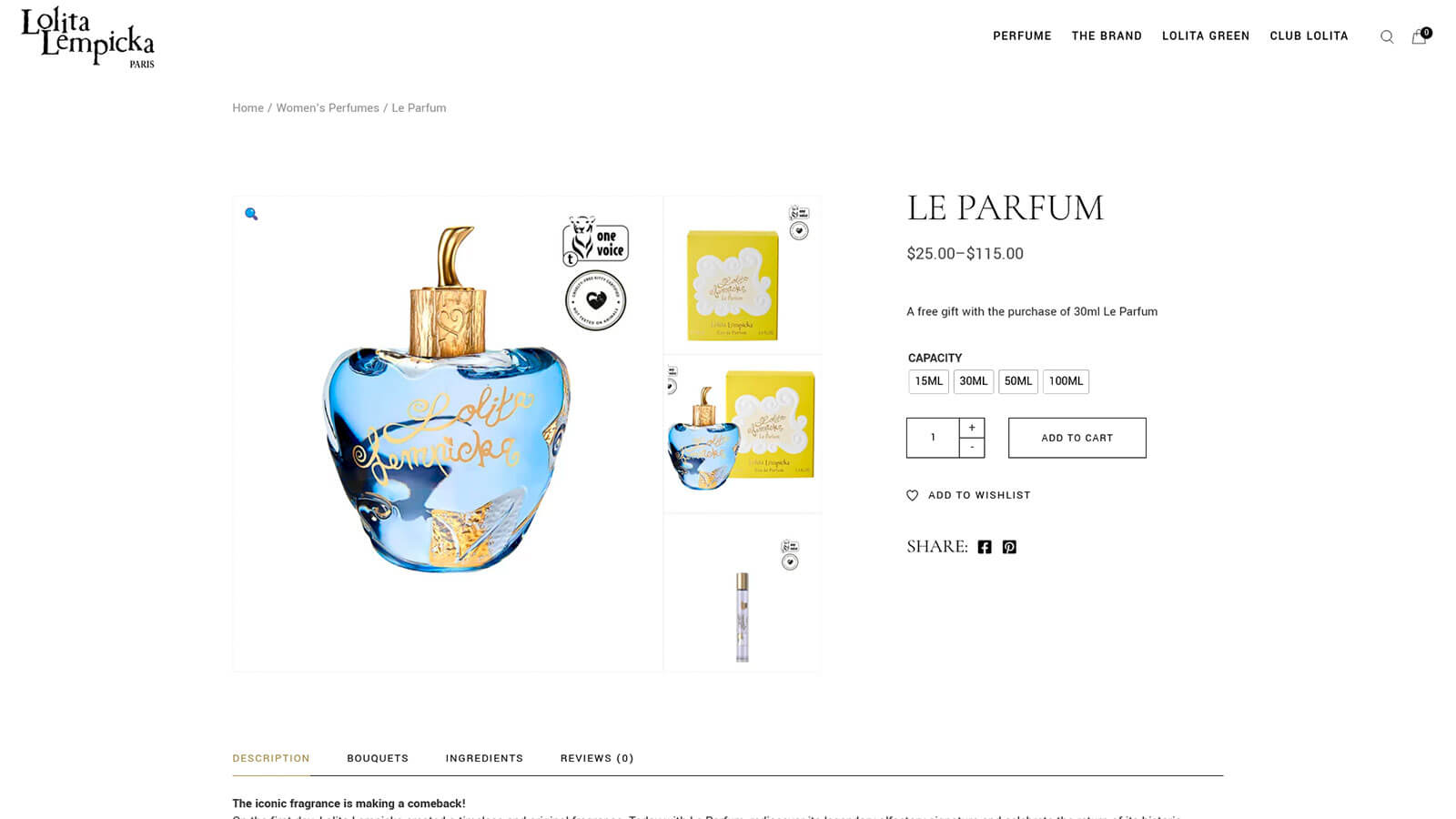This screenshot has width=1456, height=819.
Task: View the yellow box packaging thumbnail
Action: tap(742, 275)
